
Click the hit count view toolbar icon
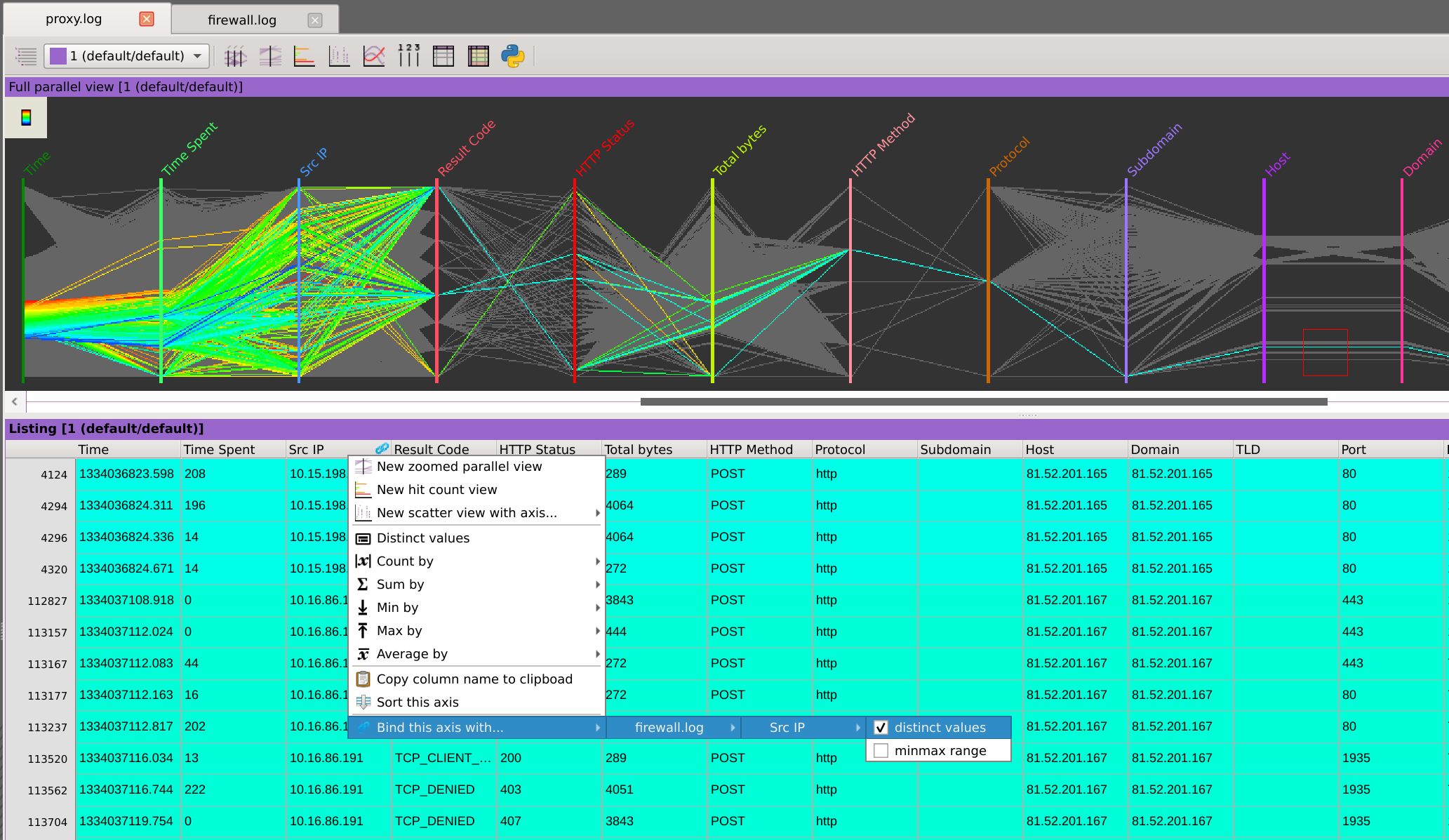[x=305, y=56]
